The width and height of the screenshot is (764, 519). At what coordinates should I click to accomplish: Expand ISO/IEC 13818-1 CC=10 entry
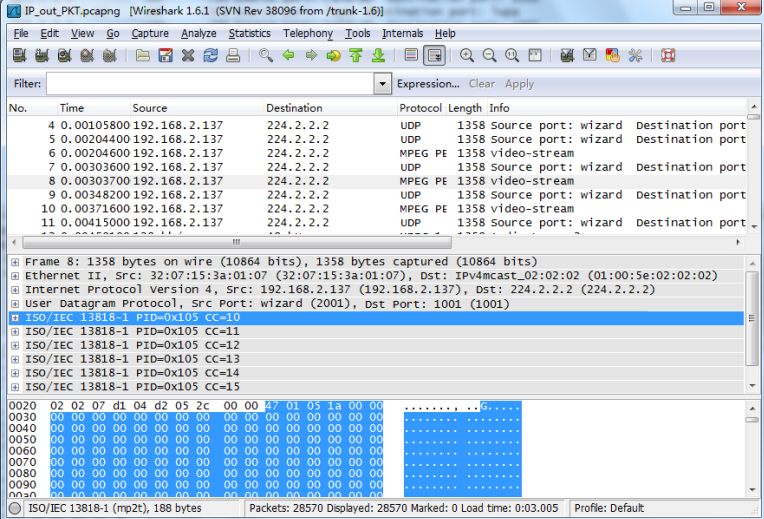15,317
